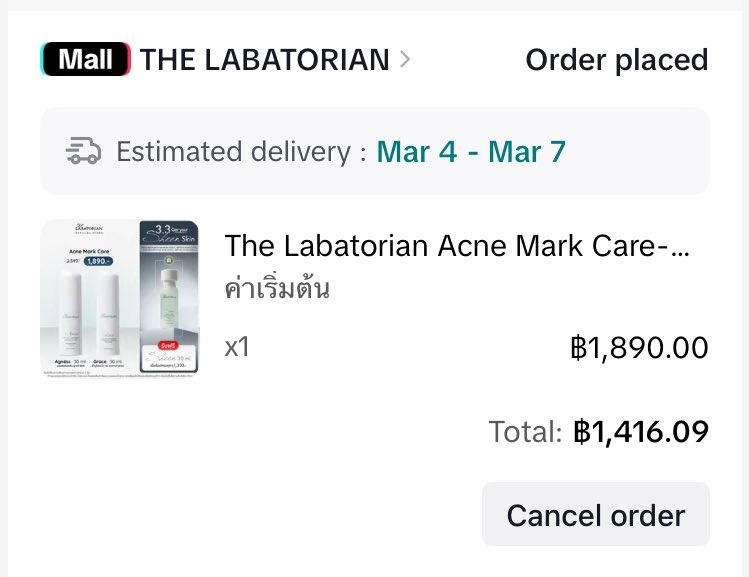Open THE LABATORIAN store page
The height and width of the screenshot is (577, 749).
pyautogui.click(x=265, y=60)
